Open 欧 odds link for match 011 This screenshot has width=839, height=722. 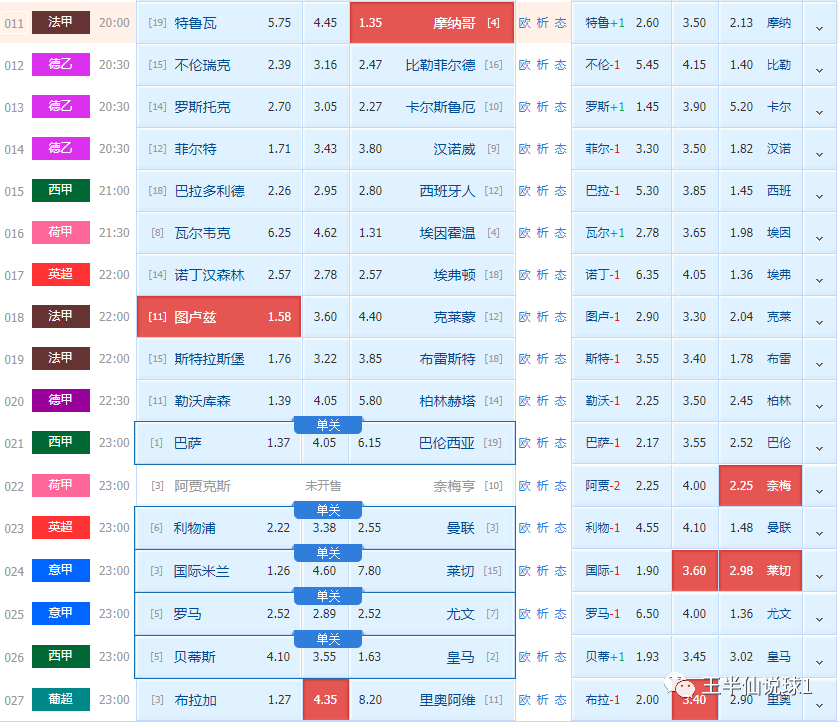click(524, 22)
